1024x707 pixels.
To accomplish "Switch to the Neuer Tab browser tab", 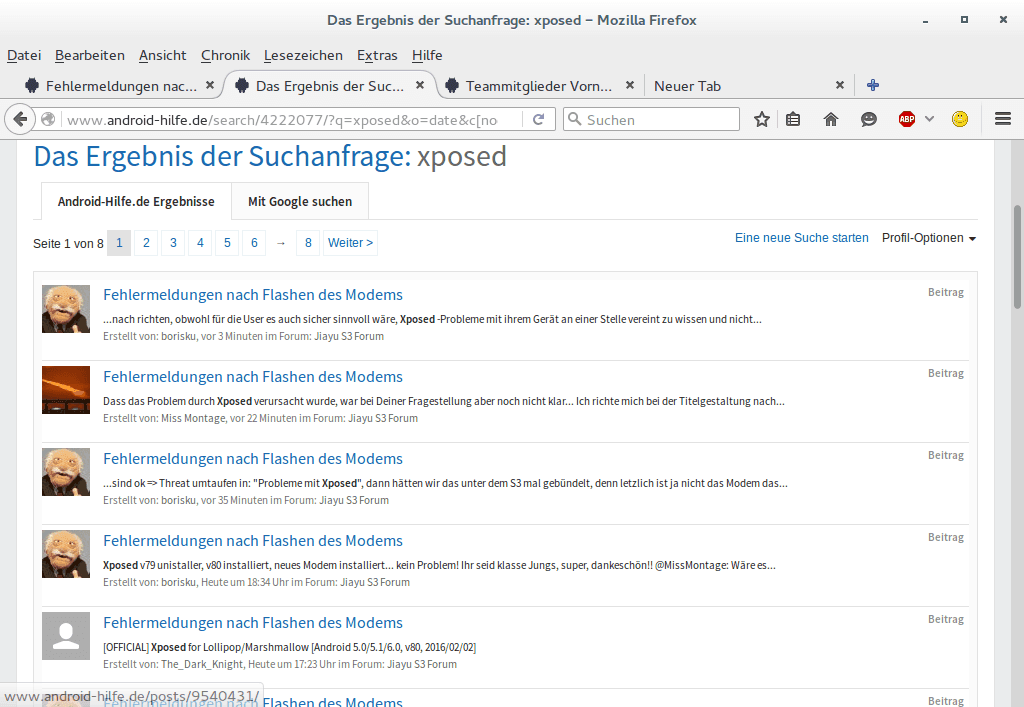I will pyautogui.click(x=687, y=86).
